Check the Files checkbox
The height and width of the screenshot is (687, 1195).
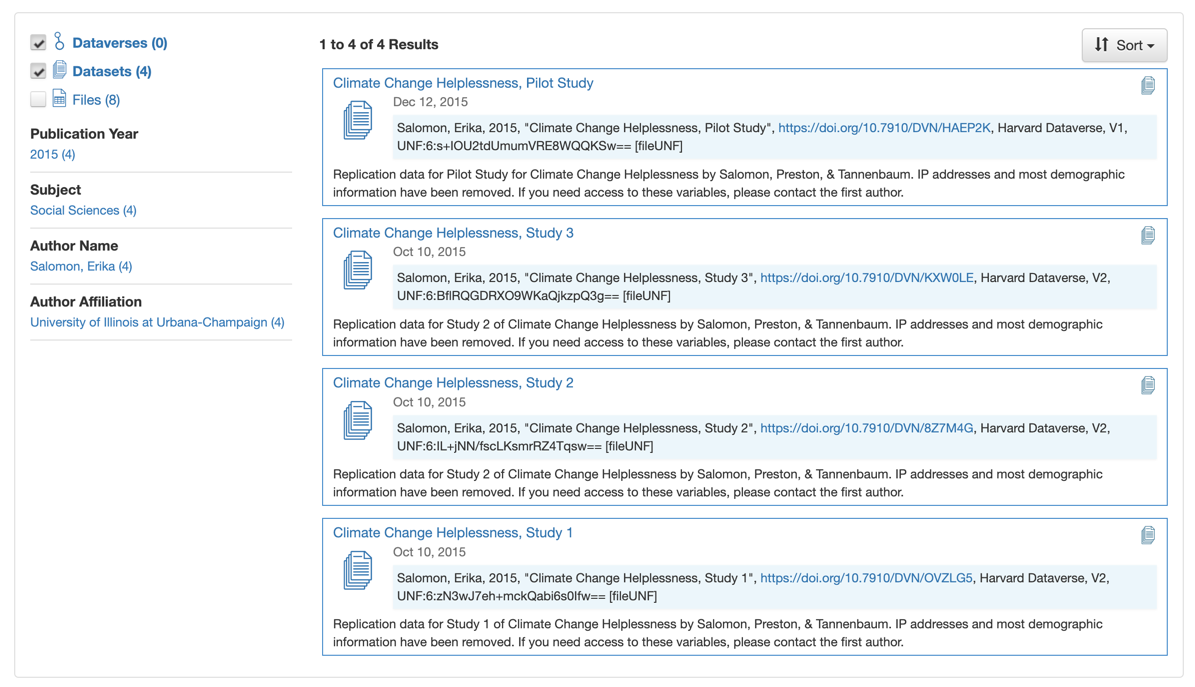[38, 99]
